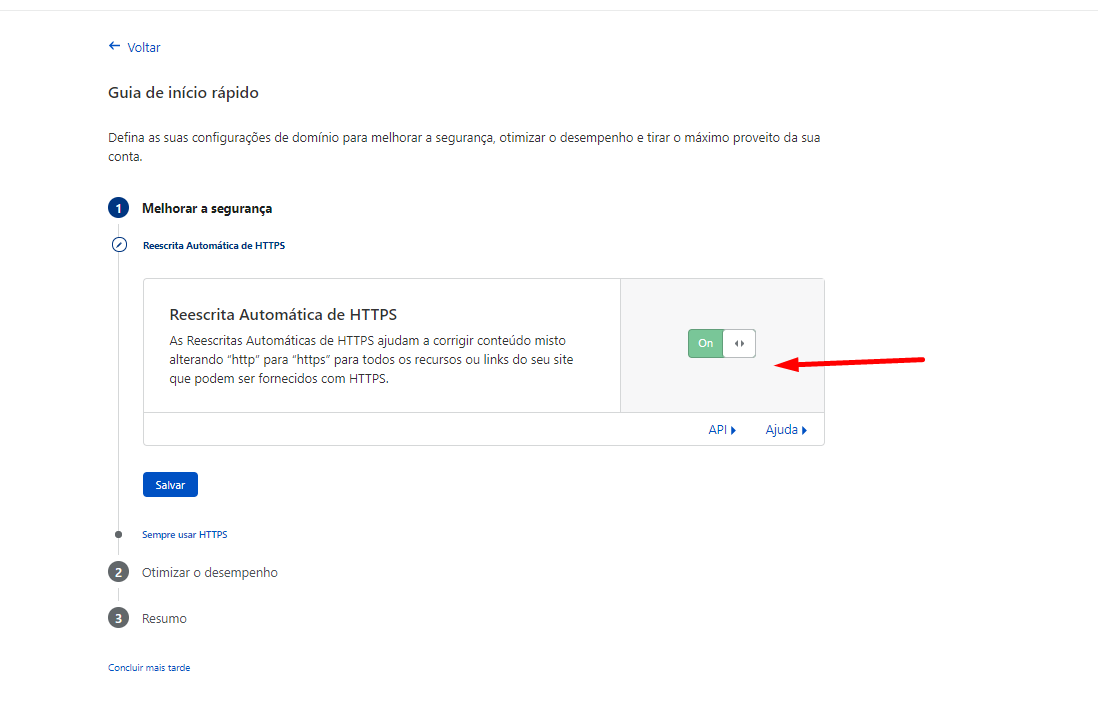Click the back arrow icon beside Voltar
Image resolution: width=1098 pixels, height=715 pixels.
tap(113, 46)
